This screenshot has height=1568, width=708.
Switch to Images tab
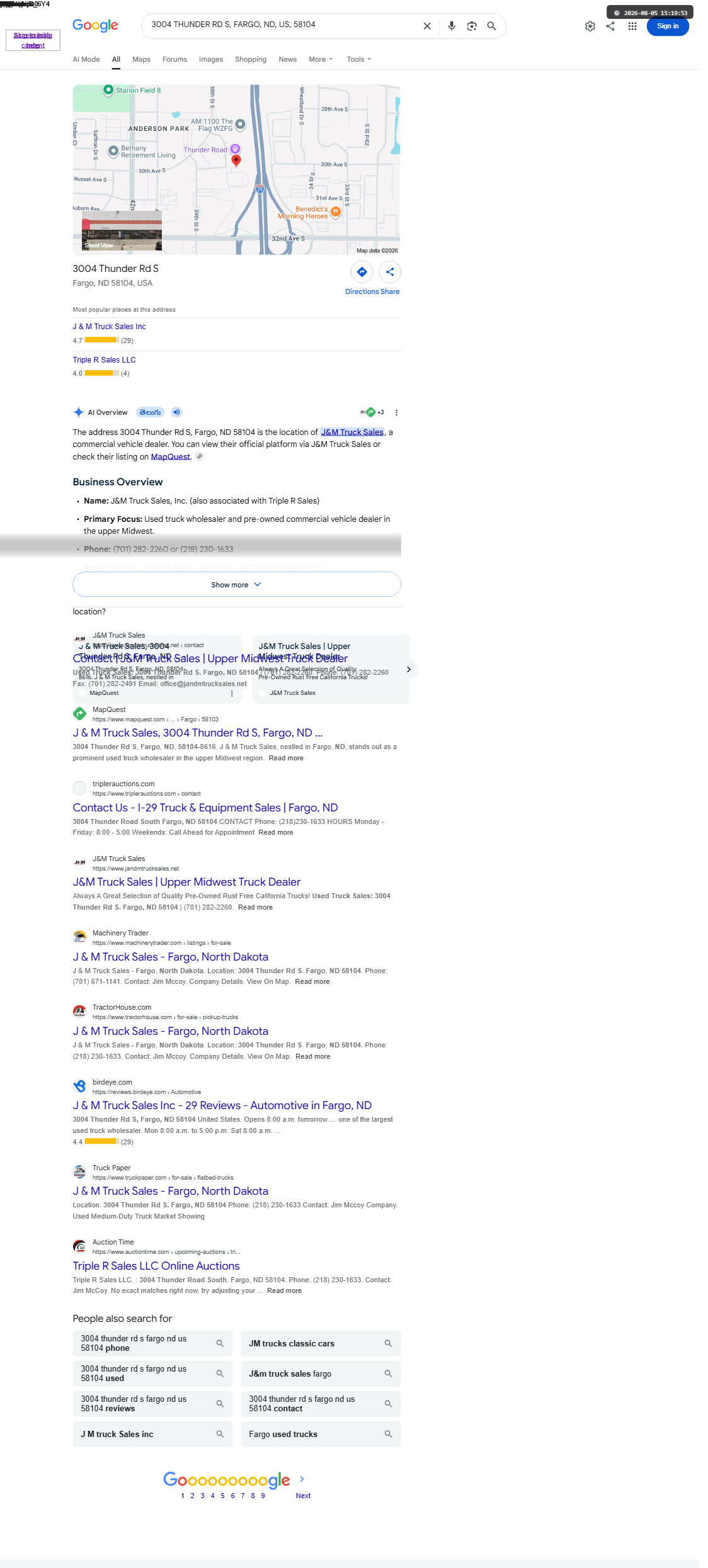(211, 59)
